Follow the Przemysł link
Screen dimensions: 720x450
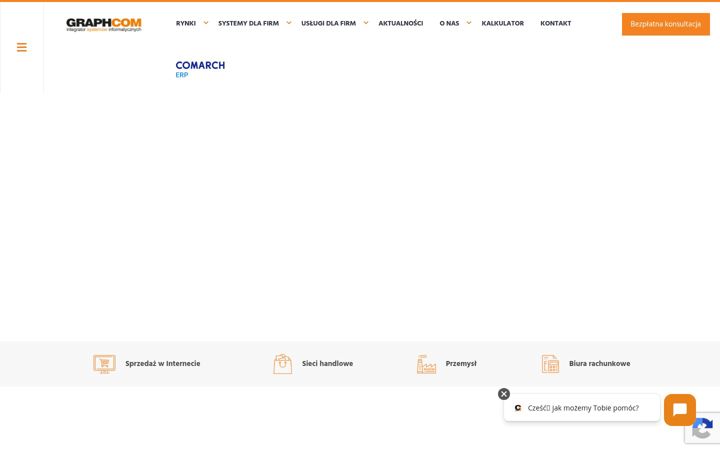tap(461, 363)
